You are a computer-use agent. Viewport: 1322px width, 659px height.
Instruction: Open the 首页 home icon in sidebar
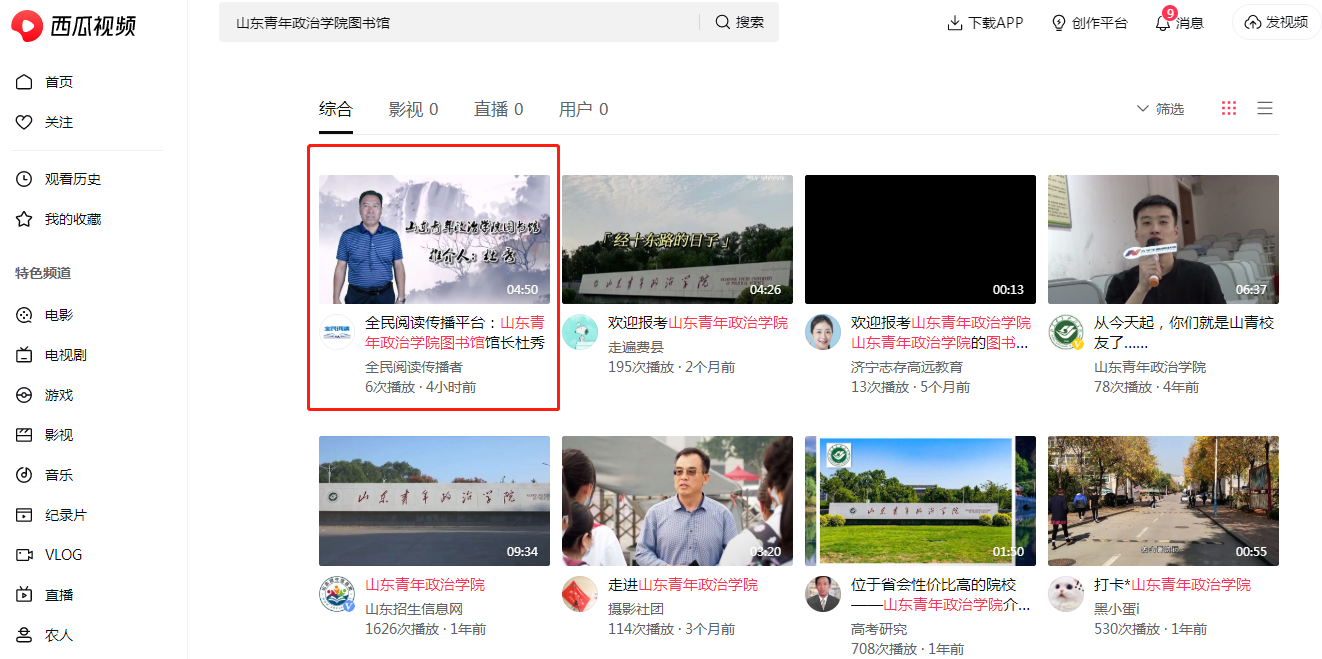coord(24,82)
